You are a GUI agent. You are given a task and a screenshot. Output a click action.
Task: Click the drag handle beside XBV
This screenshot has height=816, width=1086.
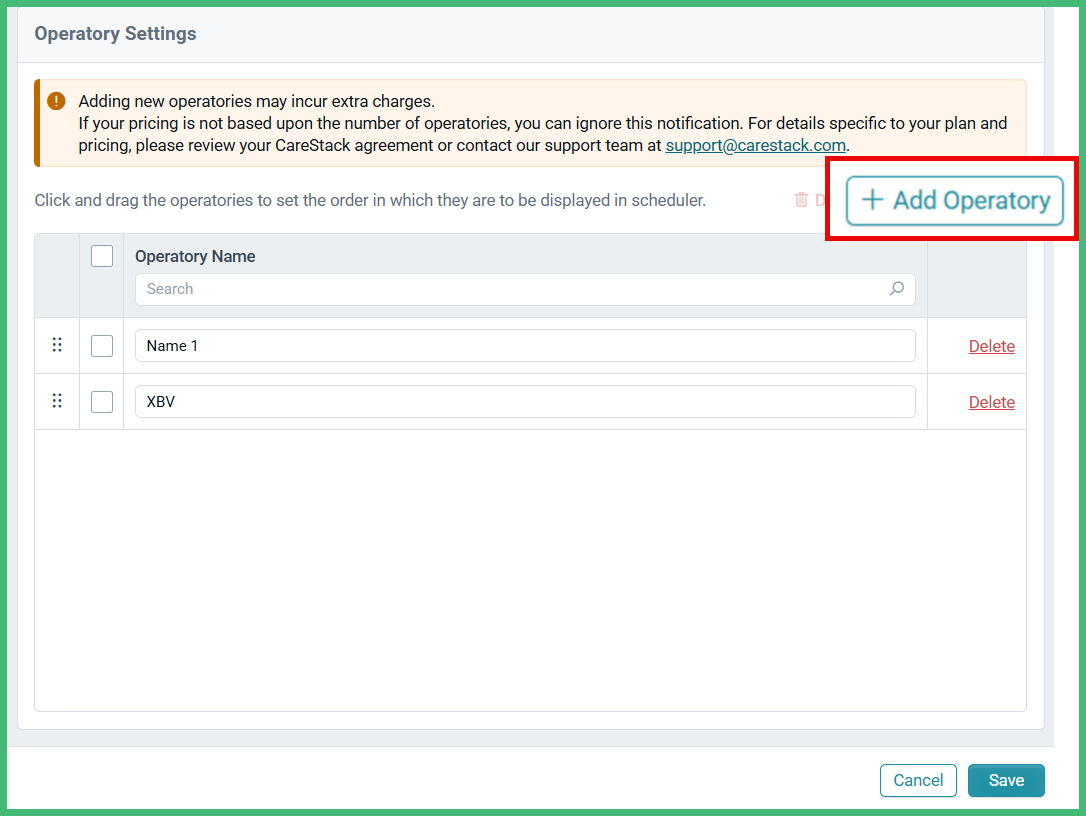click(57, 401)
